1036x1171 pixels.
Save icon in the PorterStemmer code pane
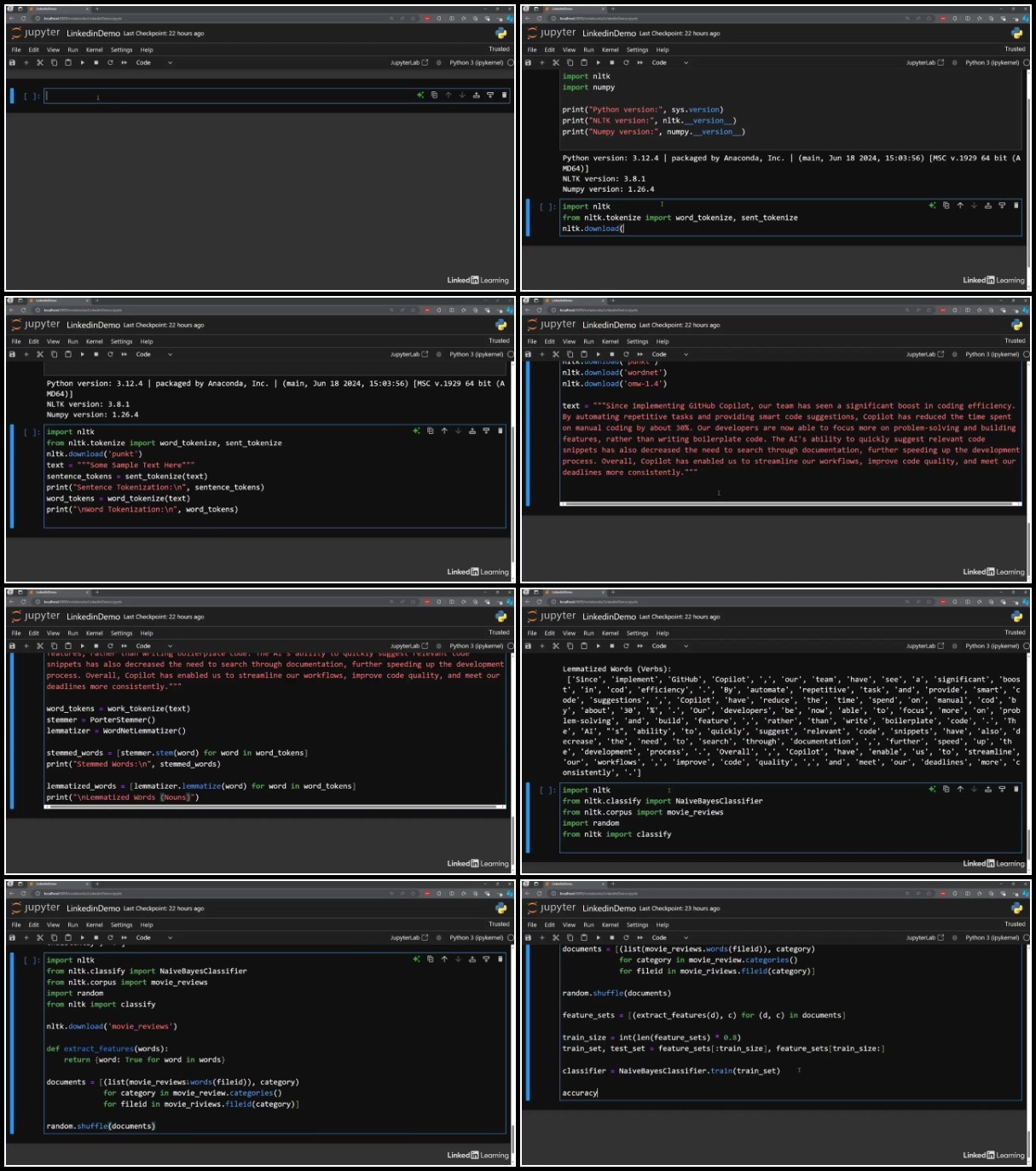pyautogui.click(x=12, y=646)
